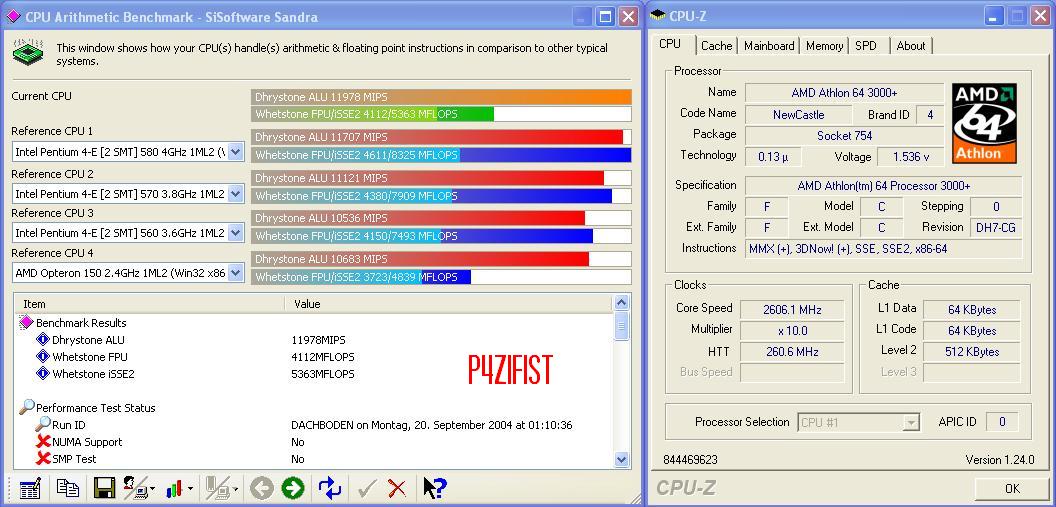This screenshot has width=1056, height=507.
Task: Click the Run ID value DACHBODEN on Montag
Action: point(432,425)
